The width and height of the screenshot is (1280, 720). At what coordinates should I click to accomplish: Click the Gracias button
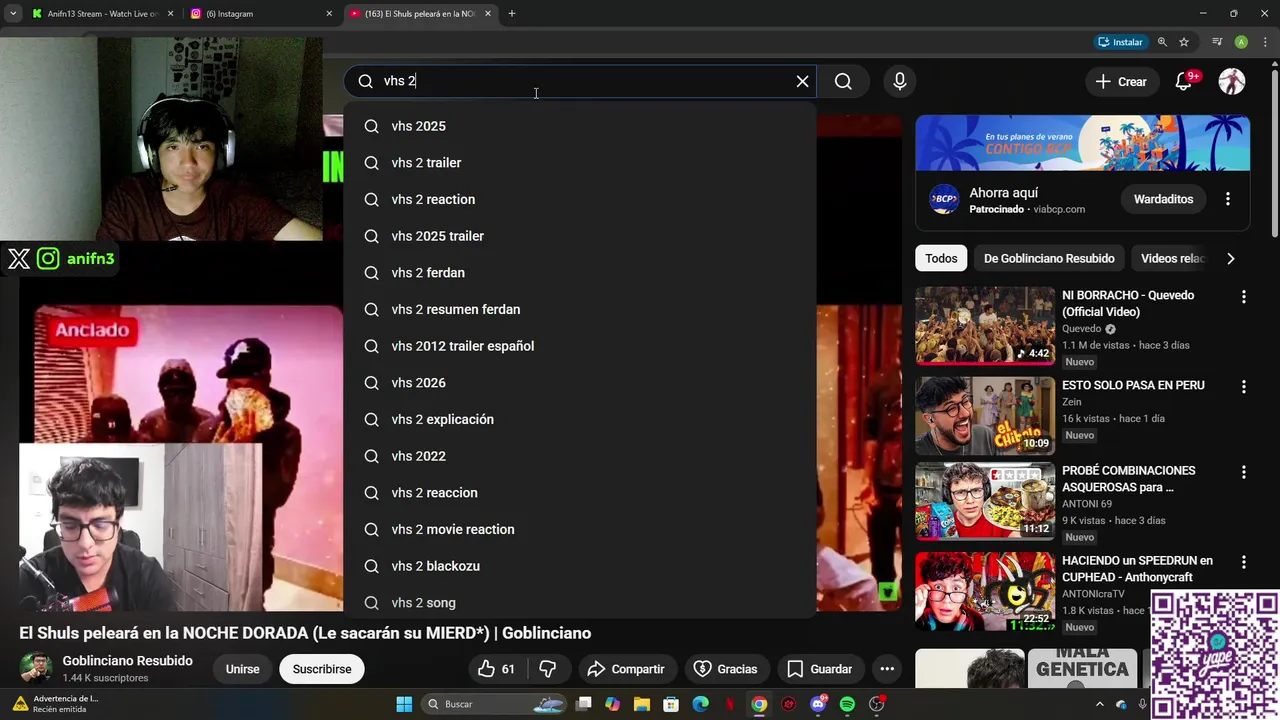(726, 669)
